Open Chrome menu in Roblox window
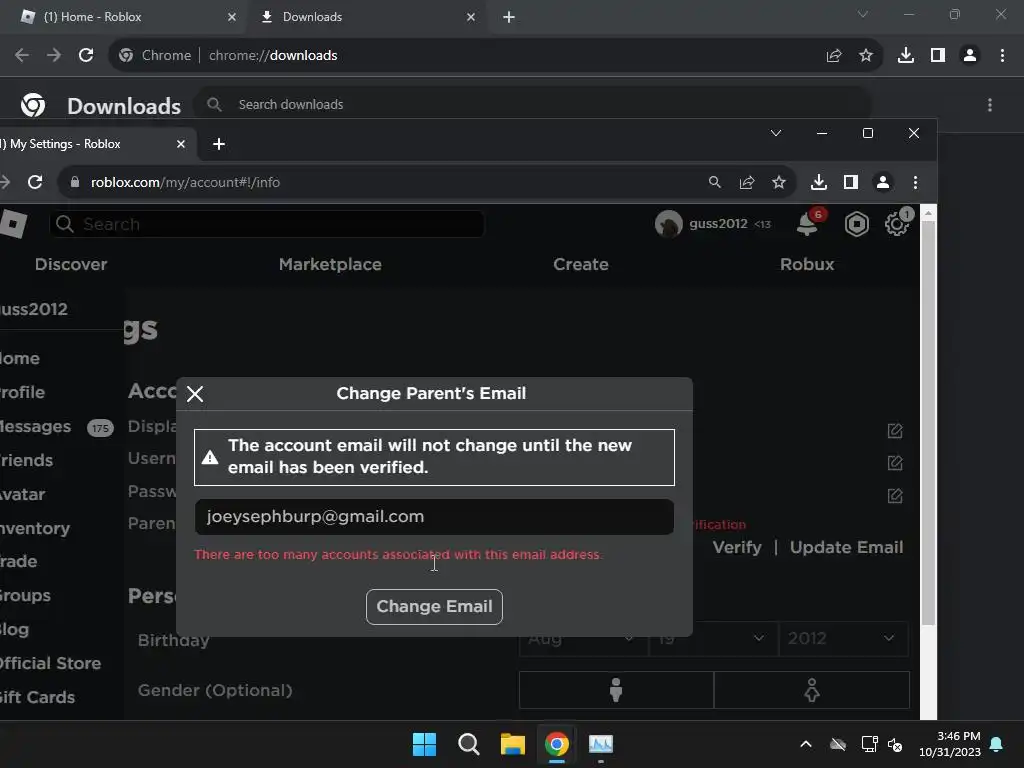This screenshot has height=768, width=1024. point(915,182)
